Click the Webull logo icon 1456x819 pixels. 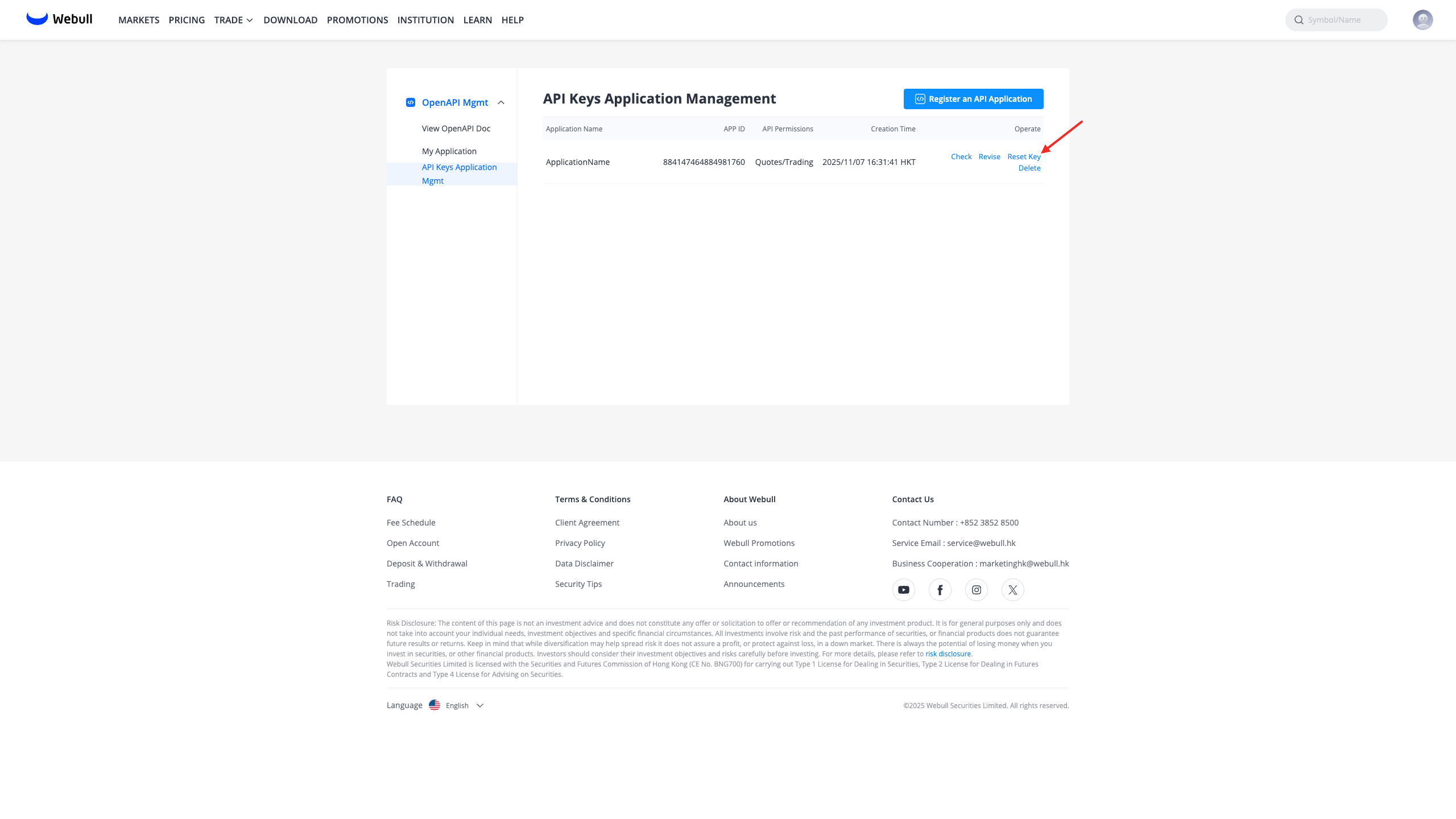37,19
